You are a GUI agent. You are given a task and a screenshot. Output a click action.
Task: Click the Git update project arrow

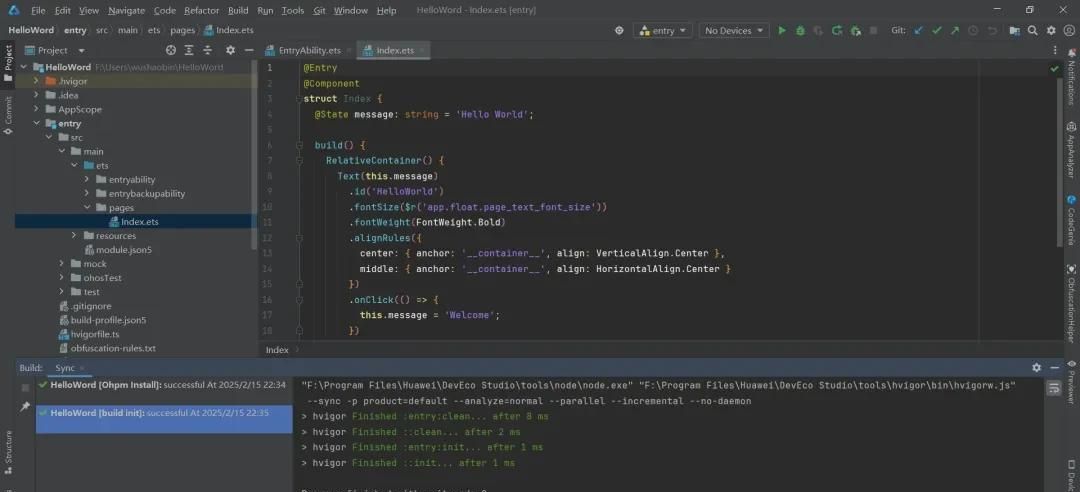[x=919, y=31]
